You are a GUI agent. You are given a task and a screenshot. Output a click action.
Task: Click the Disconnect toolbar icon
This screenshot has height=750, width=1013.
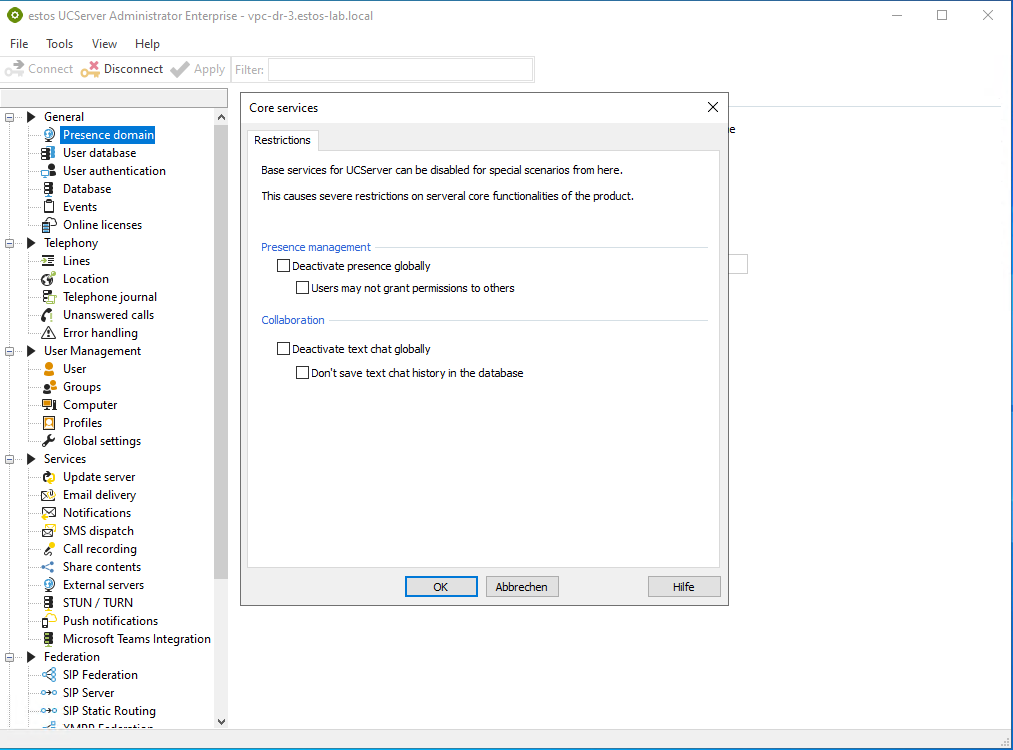(x=91, y=69)
